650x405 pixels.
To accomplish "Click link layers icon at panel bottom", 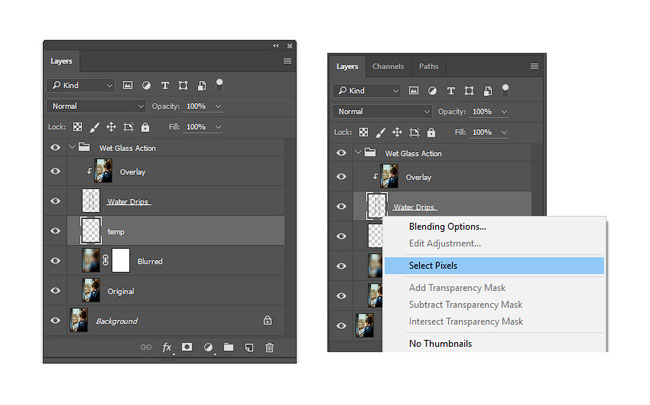I will point(146,347).
